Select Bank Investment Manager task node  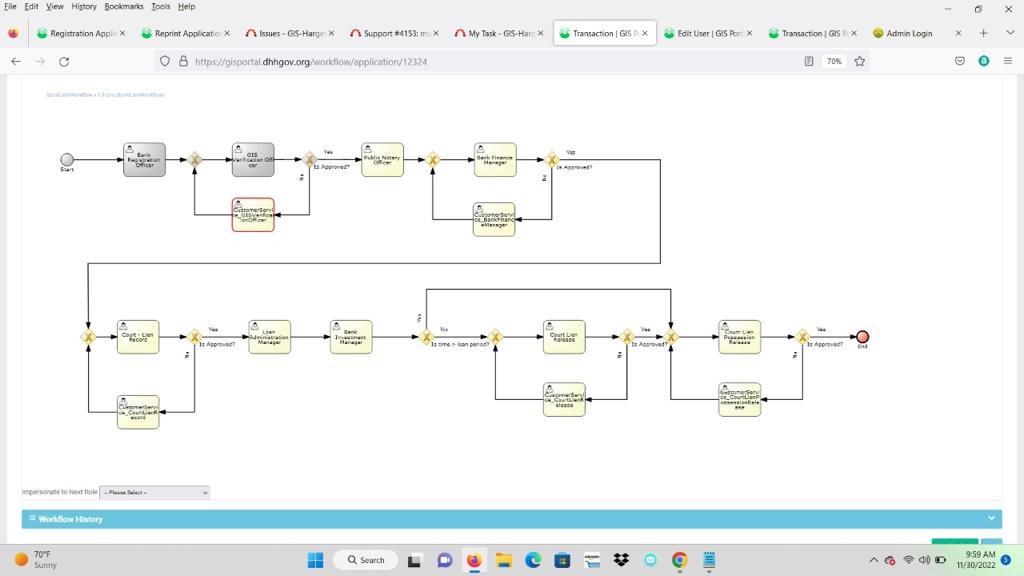(351, 337)
